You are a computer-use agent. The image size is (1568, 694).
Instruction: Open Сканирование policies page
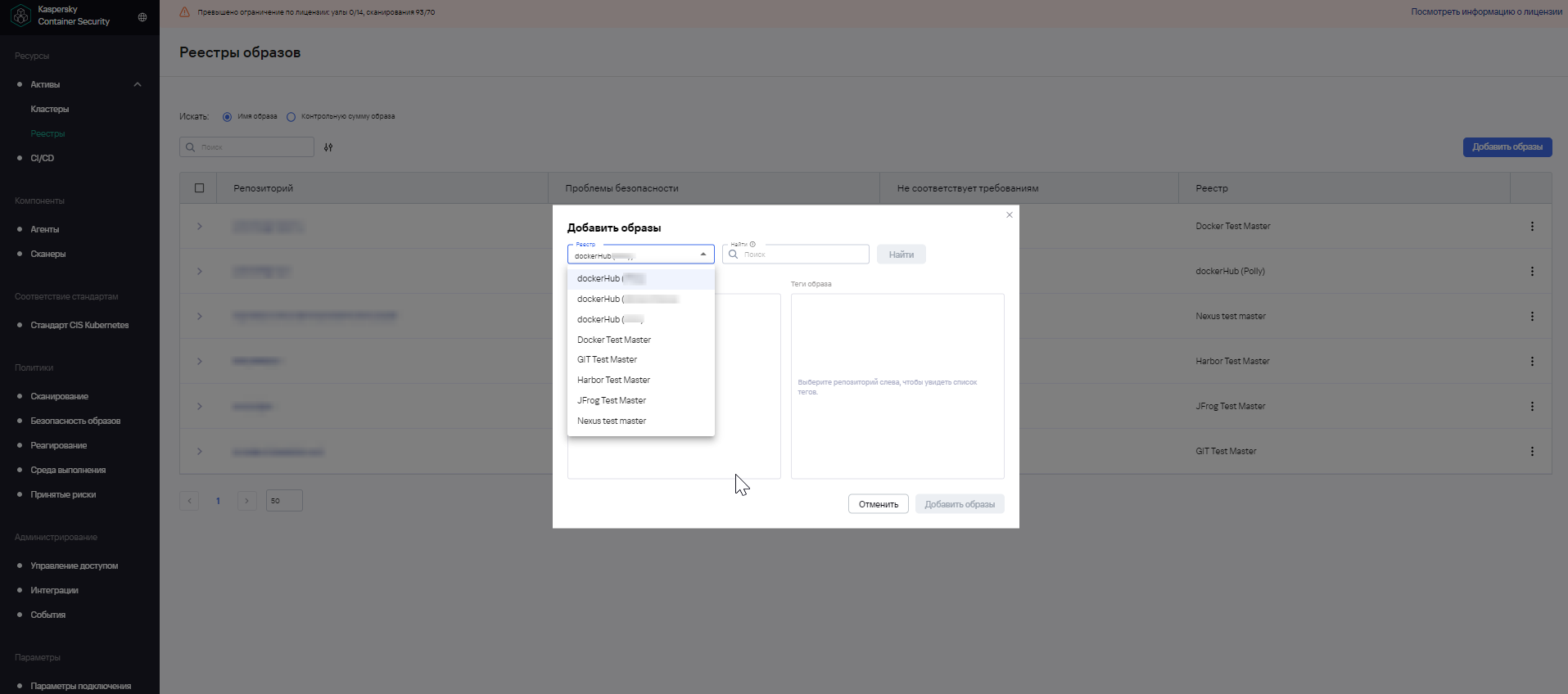point(60,396)
